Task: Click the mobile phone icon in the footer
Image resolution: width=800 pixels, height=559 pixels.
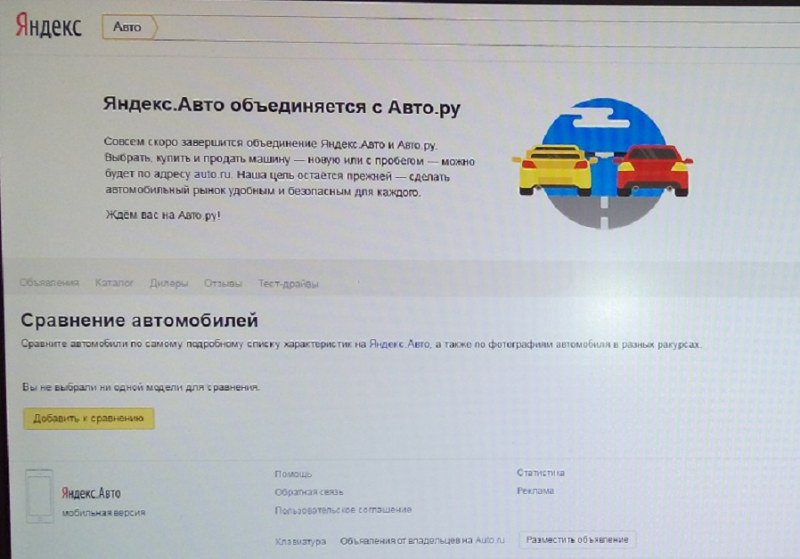Action: tap(40, 496)
